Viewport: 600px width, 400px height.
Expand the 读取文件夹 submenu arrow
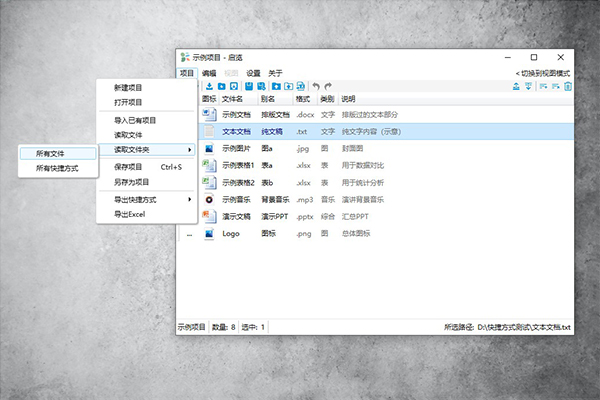(x=189, y=150)
